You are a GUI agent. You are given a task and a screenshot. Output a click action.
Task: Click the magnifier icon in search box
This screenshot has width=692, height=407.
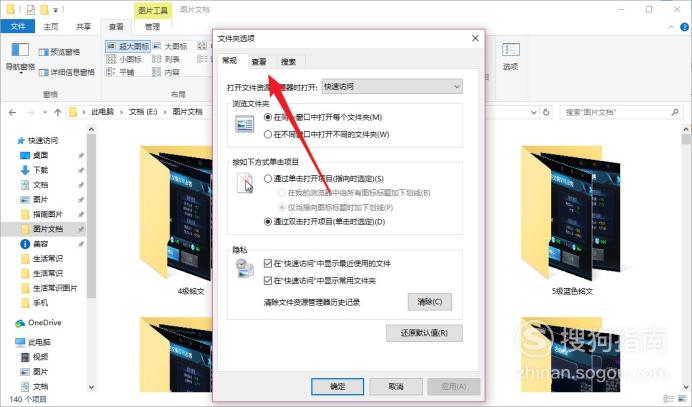click(675, 112)
